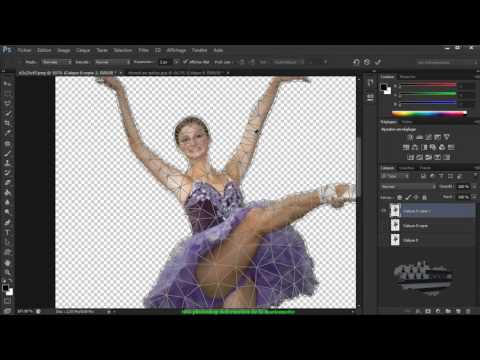Add layer mask icon
The height and width of the screenshot is (360, 480).
point(428,311)
